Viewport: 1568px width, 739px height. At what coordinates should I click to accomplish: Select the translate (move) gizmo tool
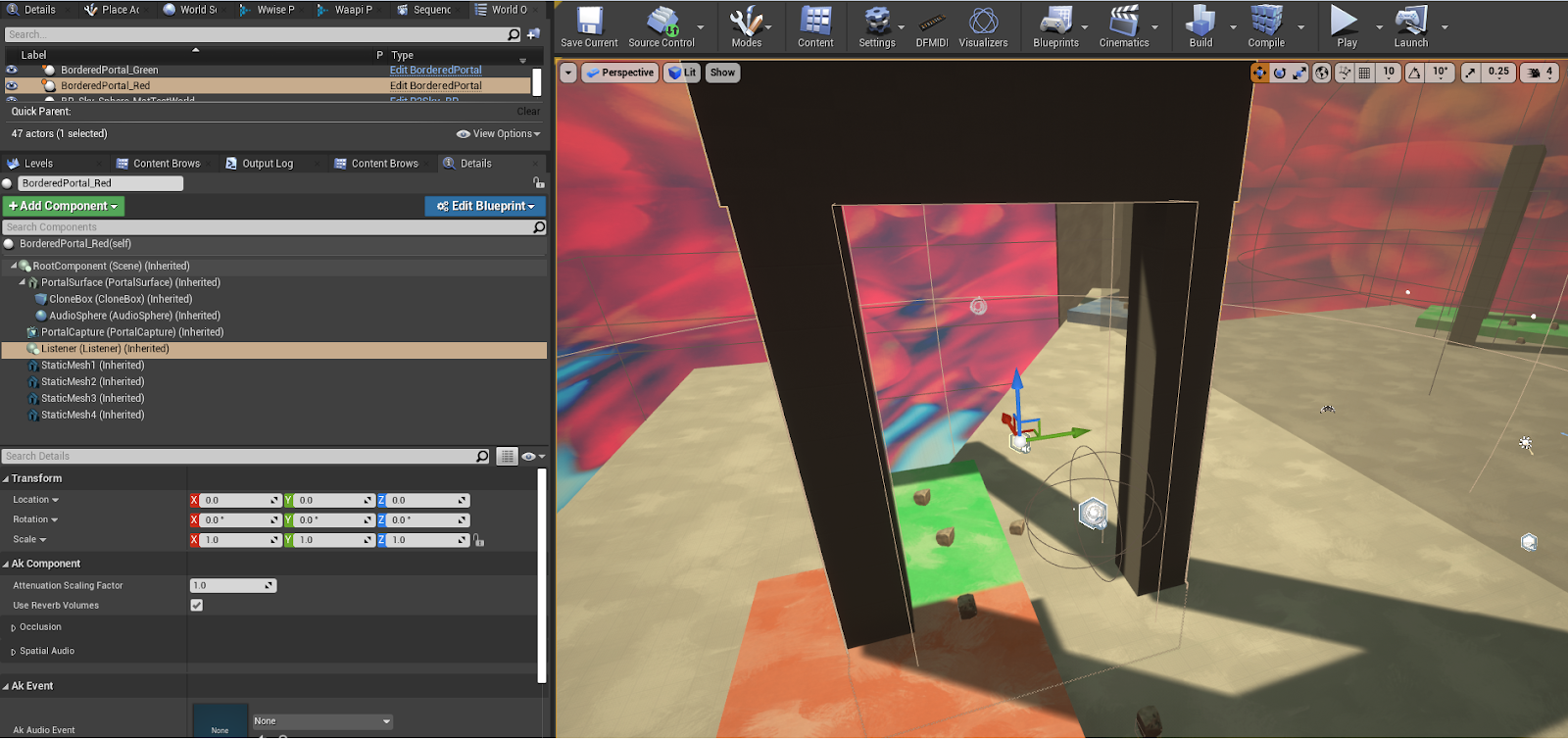coord(1259,73)
